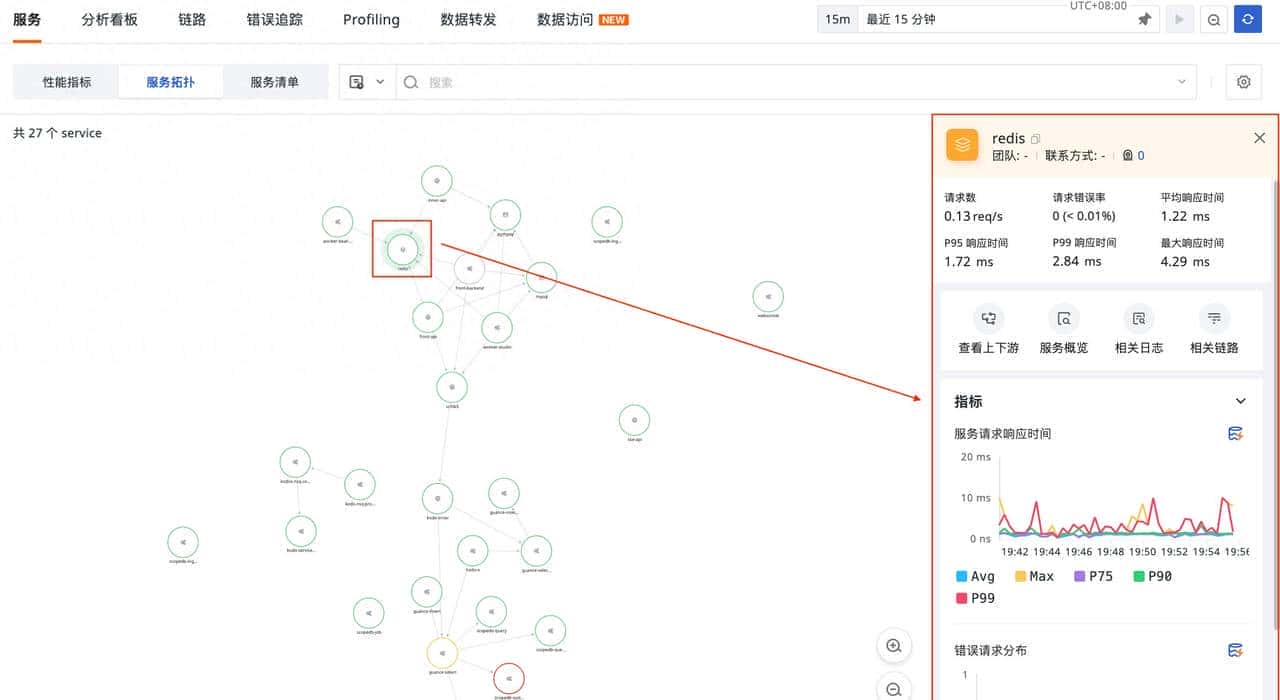Select the scopedb-job node
This screenshot has width=1280, height=700.
click(368, 614)
